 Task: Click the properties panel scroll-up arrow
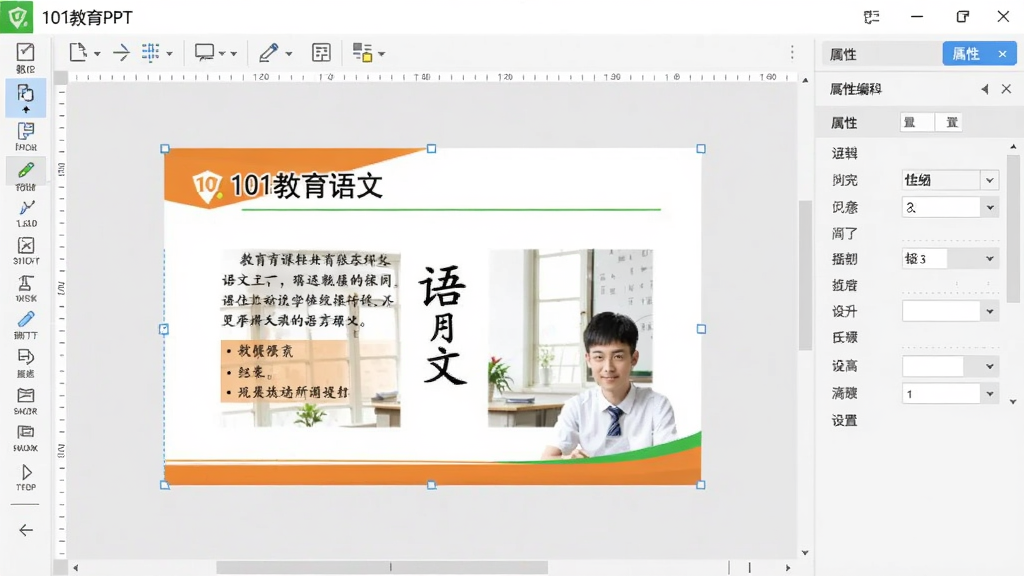[1013, 147]
